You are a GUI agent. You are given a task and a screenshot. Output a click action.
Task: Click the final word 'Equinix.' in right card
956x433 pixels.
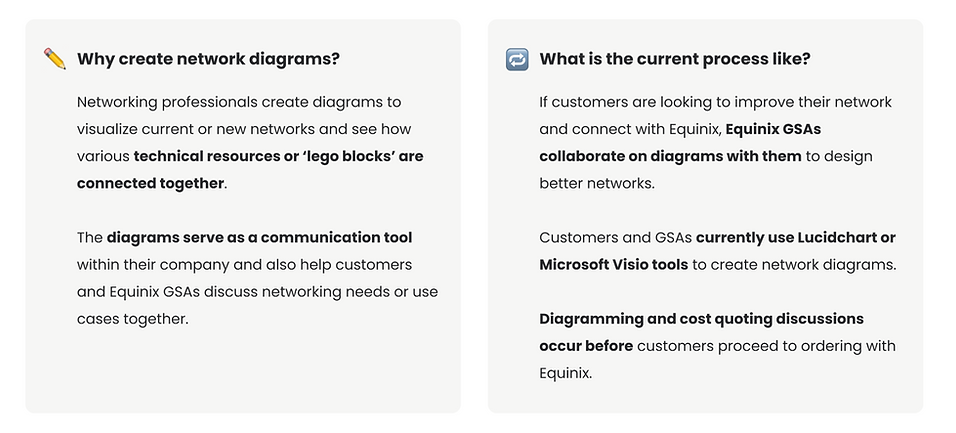coord(565,373)
